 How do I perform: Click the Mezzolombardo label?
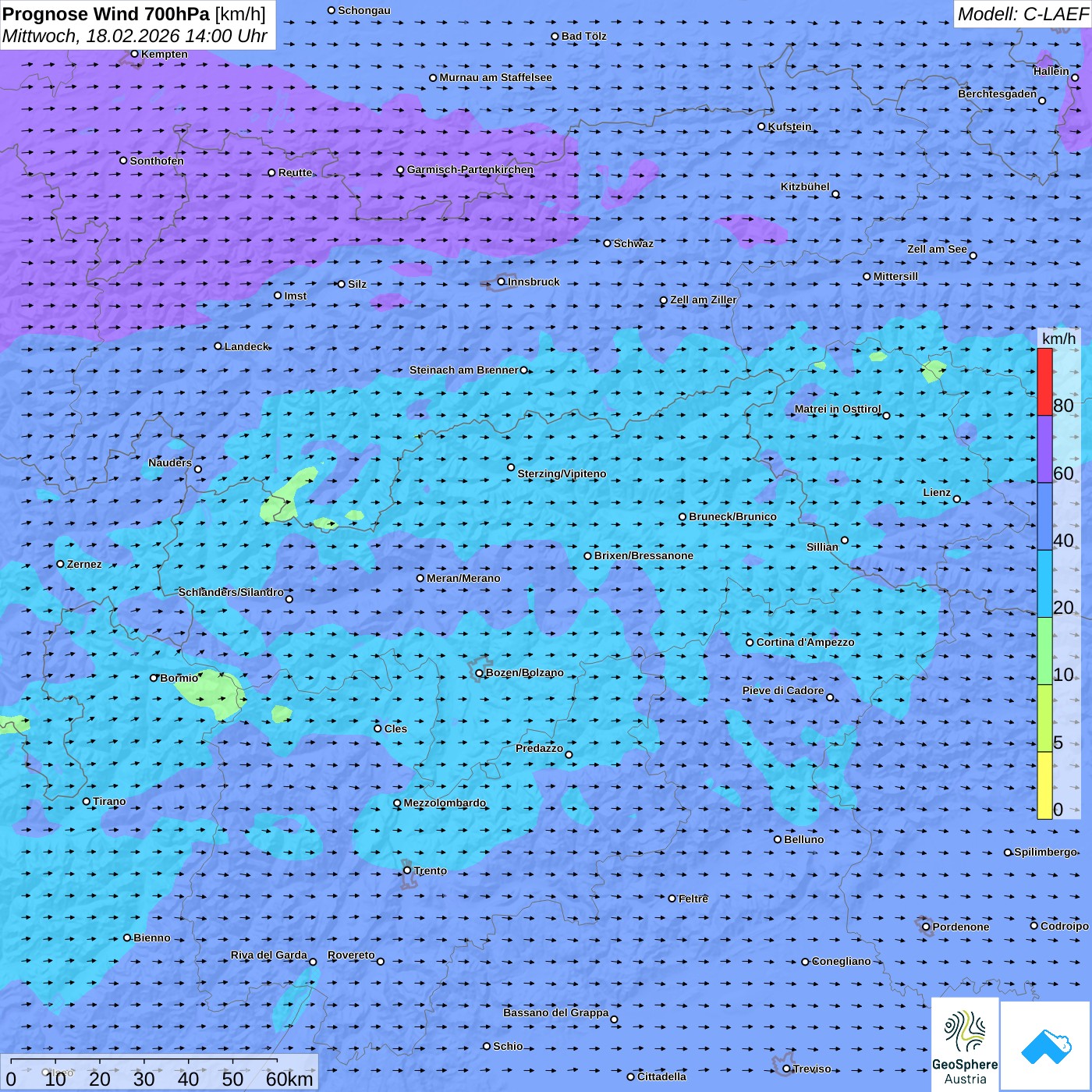445,803
